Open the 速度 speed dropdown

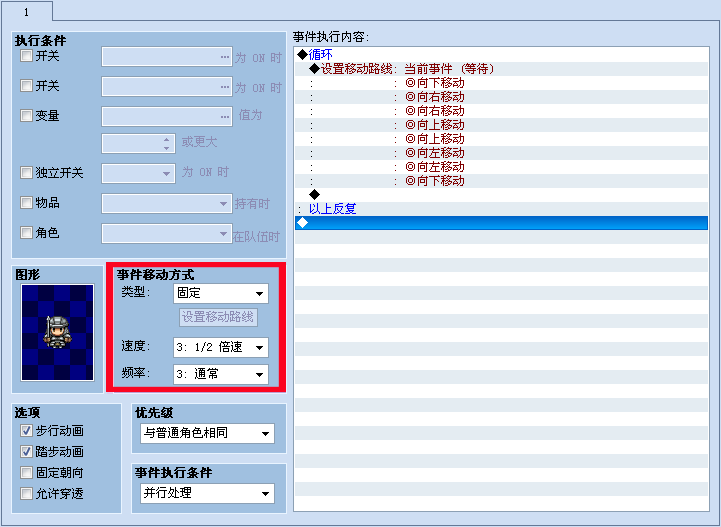[x=221, y=347]
